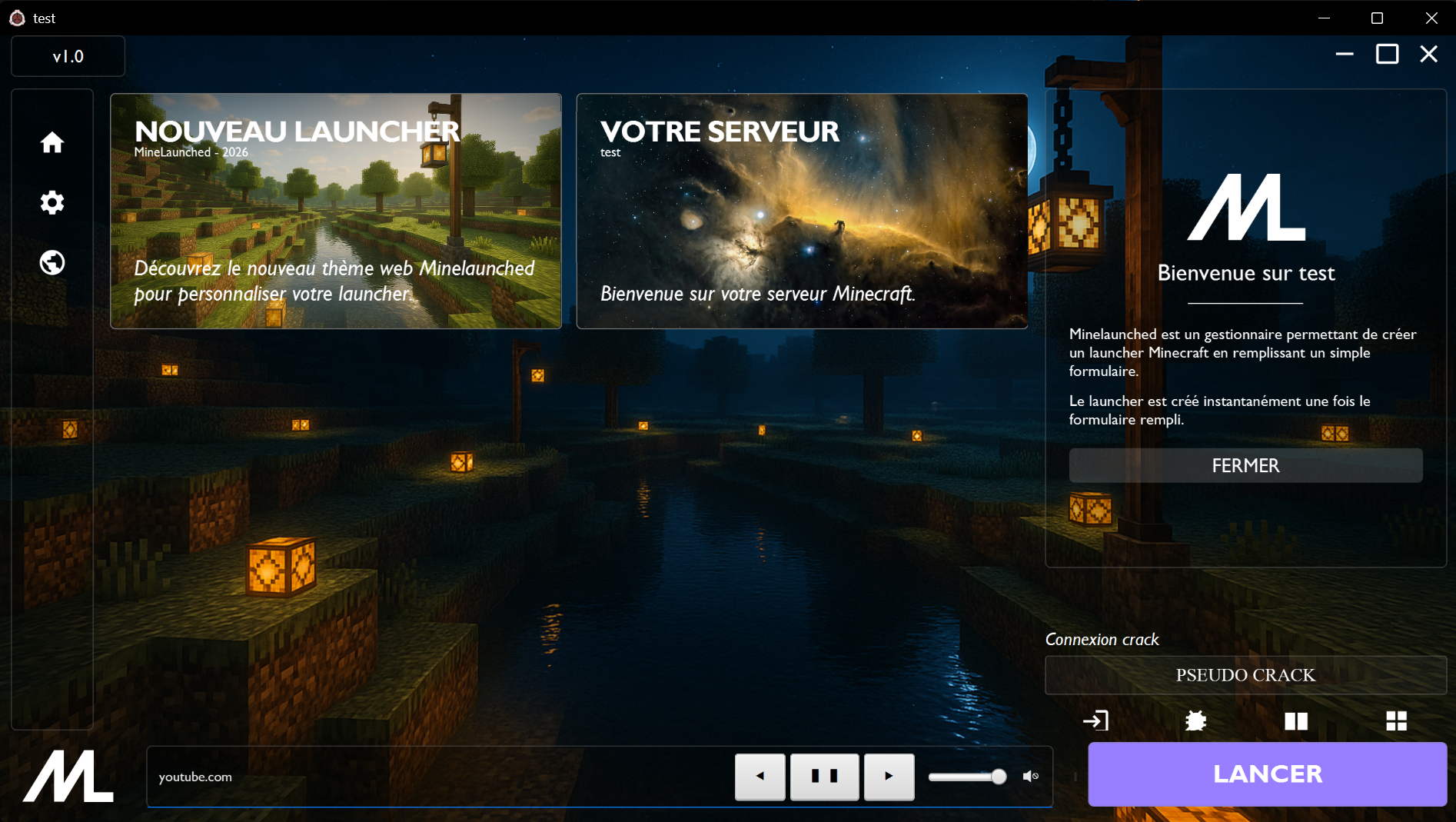The height and width of the screenshot is (822, 1456).
Task: Go to the Home page icon
Action: coord(52,142)
